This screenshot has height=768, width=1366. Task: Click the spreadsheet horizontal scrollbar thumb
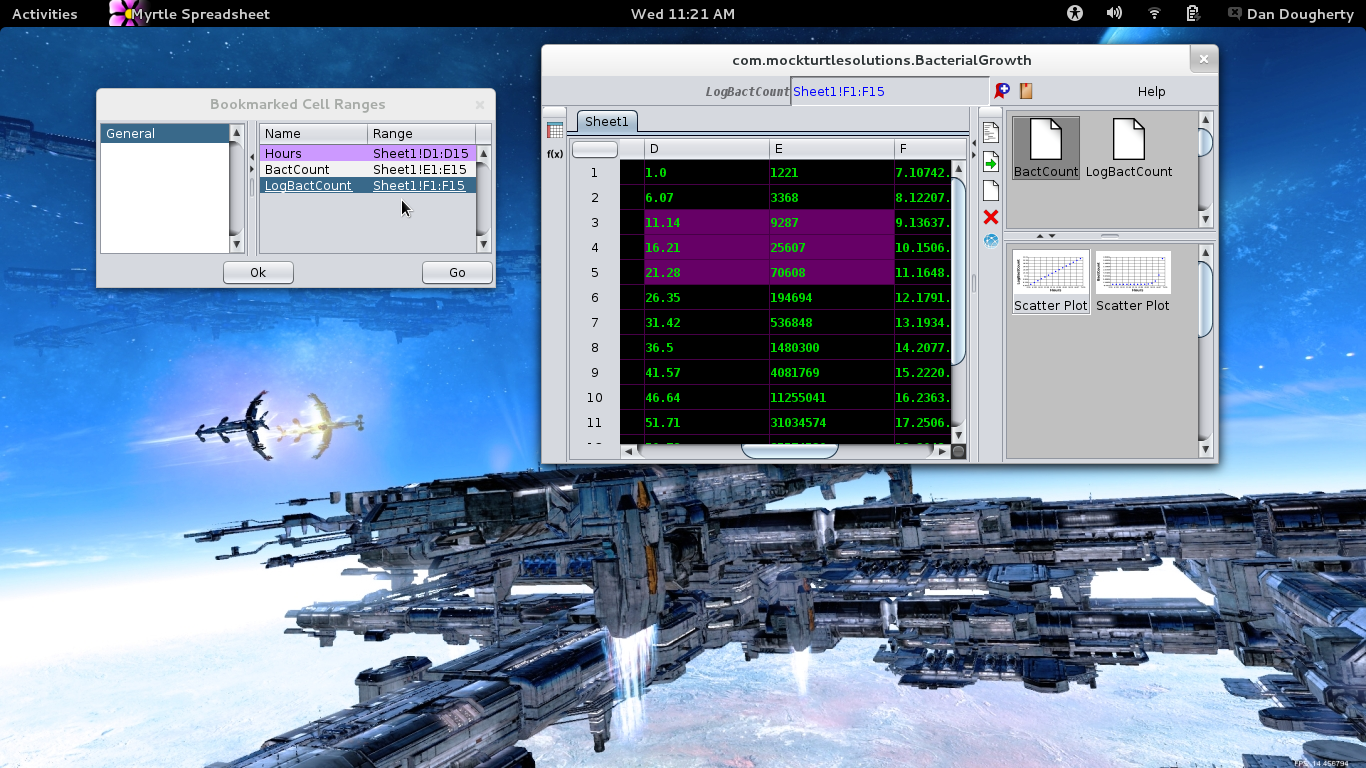point(789,451)
